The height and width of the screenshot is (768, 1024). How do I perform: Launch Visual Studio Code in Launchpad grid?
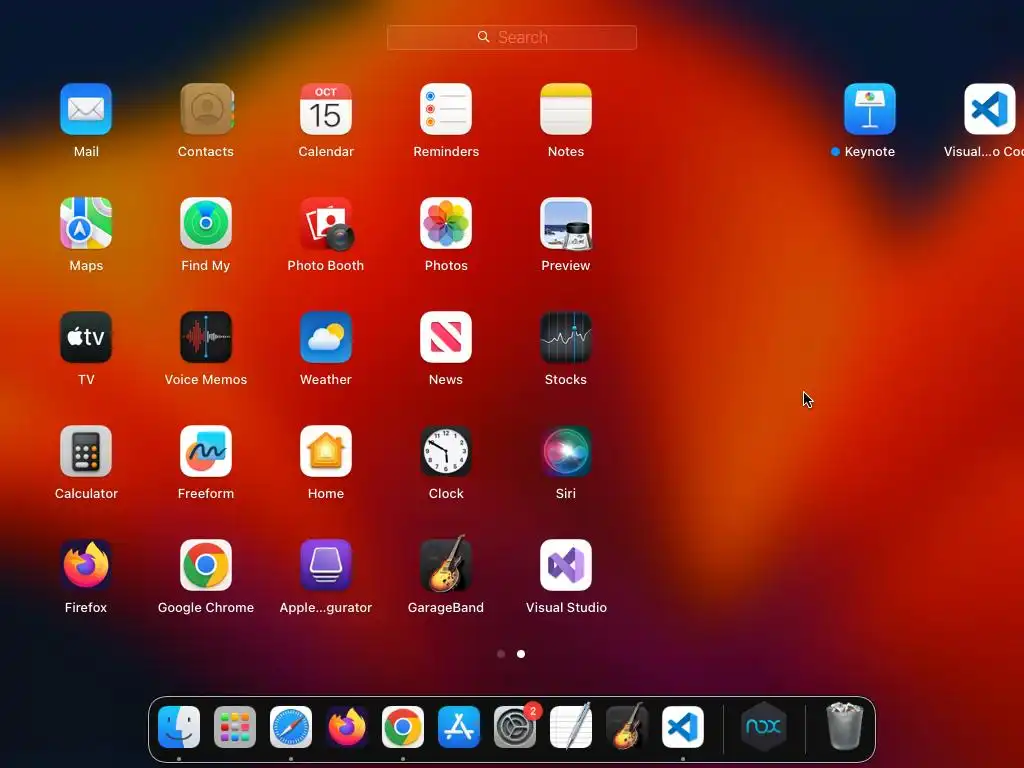tap(990, 109)
